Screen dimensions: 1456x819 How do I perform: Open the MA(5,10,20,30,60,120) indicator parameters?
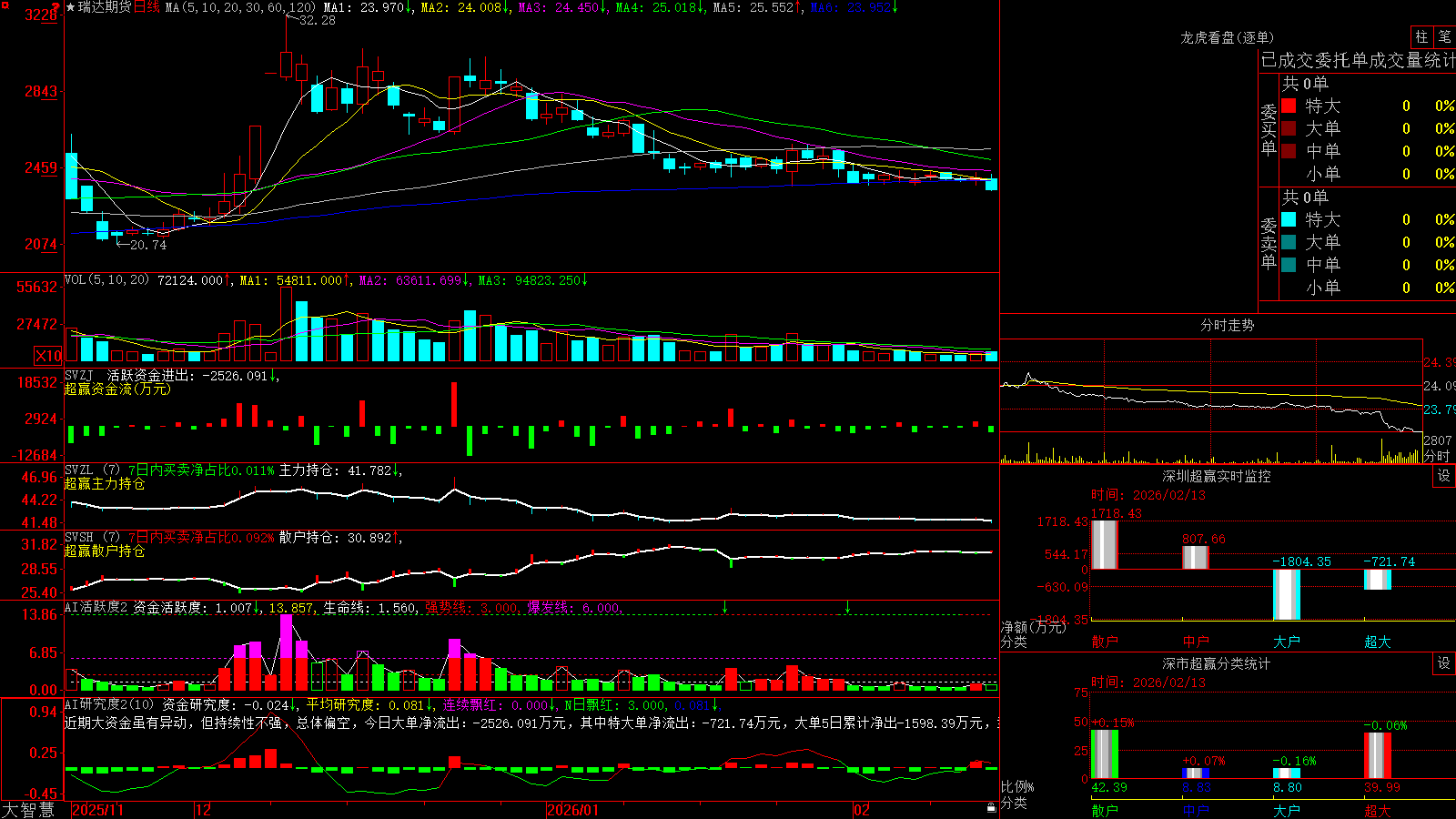coord(240,7)
